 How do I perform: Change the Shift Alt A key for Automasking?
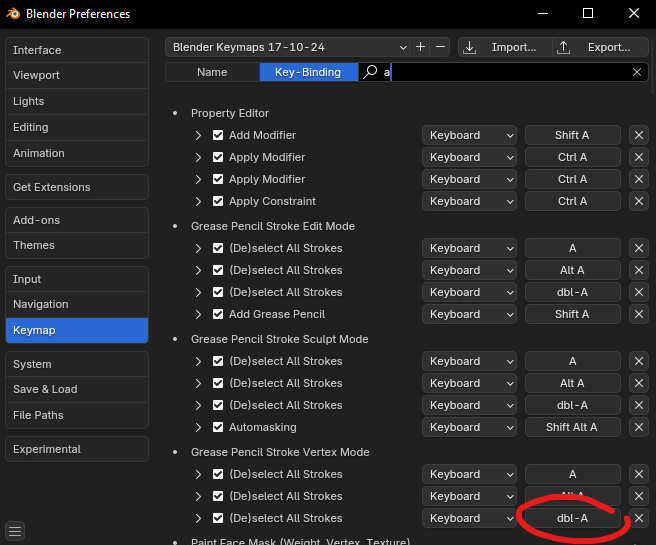[572, 427]
